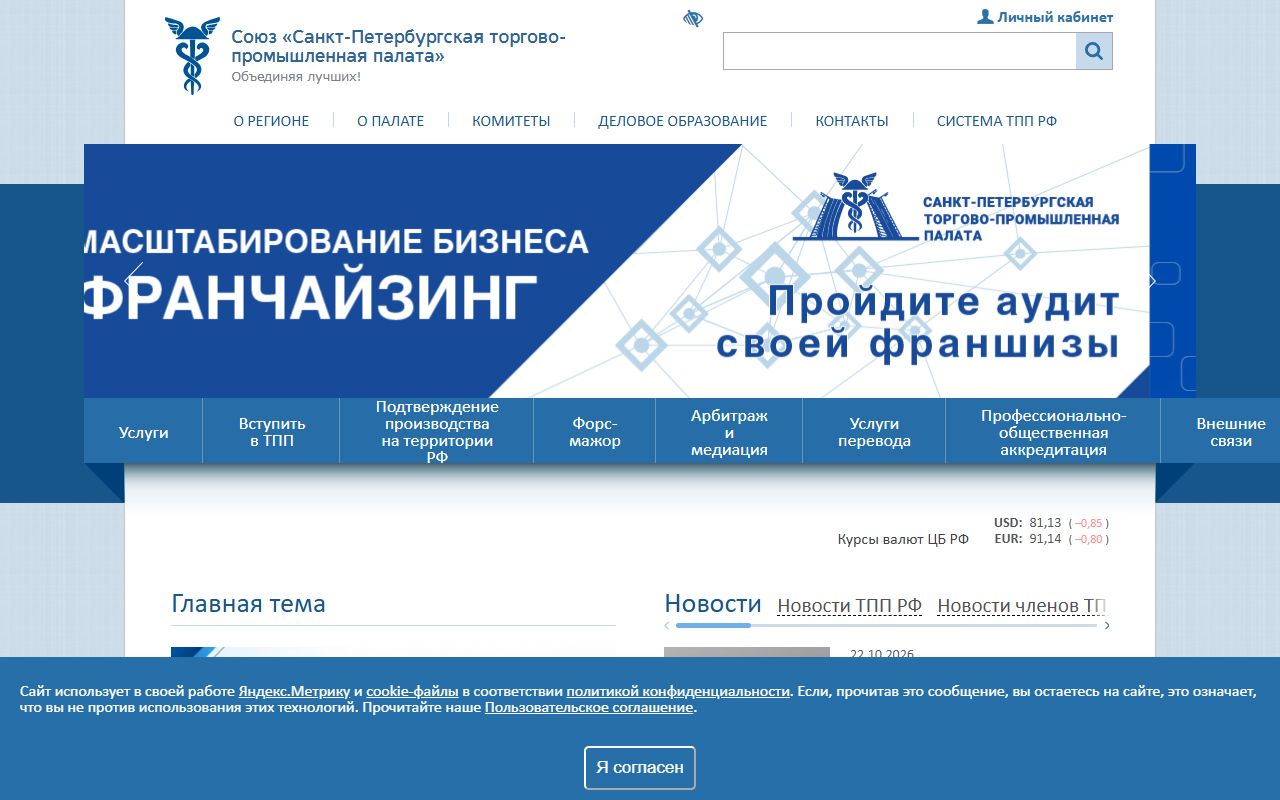Click the Главная тема heading

tap(248, 604)
